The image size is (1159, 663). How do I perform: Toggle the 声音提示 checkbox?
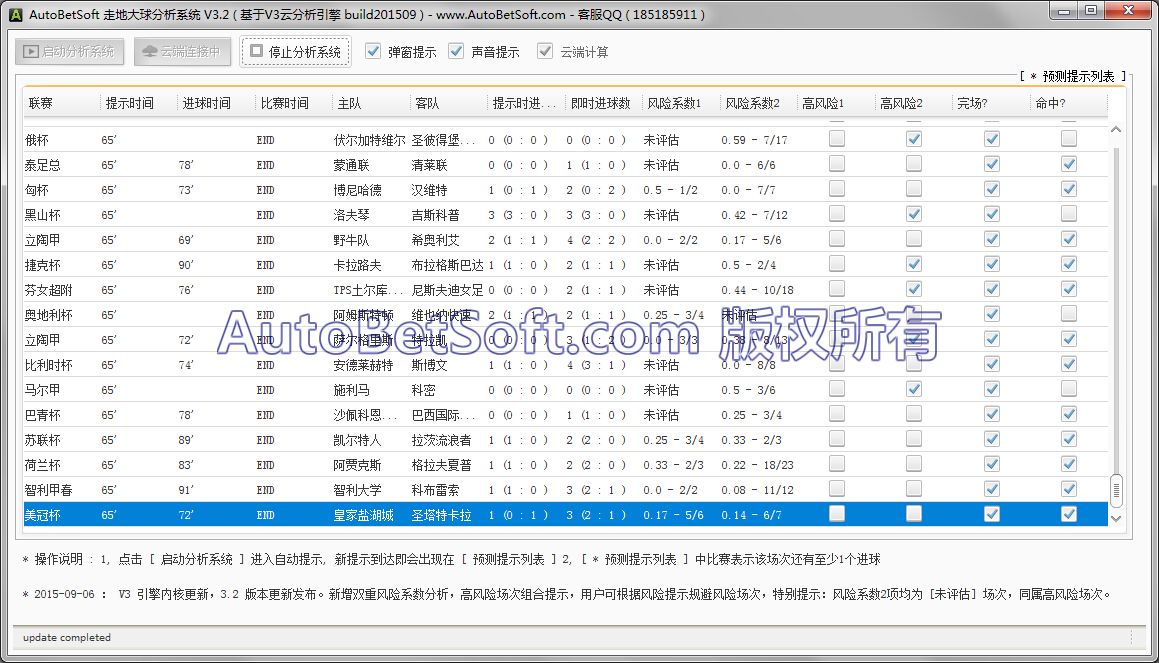[456, 51]
